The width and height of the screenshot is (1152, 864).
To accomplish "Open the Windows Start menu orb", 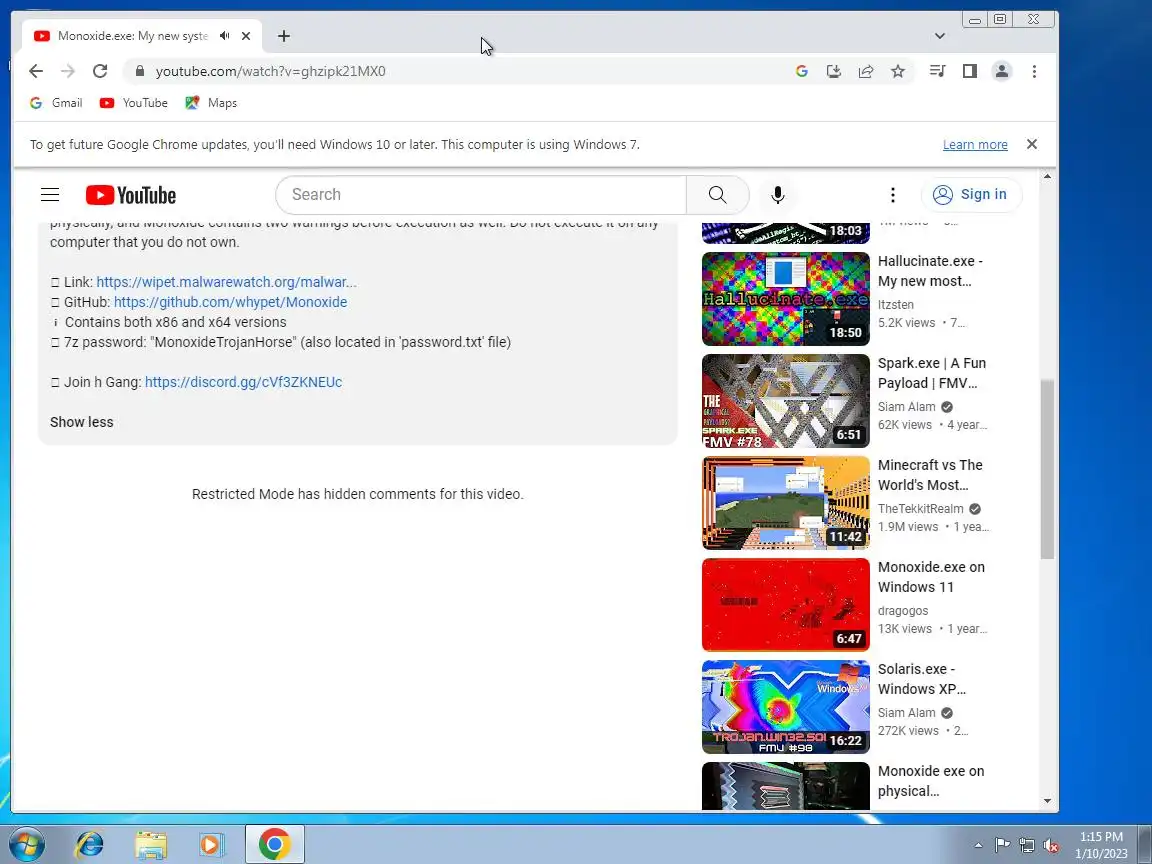I will tap(26, 844).
